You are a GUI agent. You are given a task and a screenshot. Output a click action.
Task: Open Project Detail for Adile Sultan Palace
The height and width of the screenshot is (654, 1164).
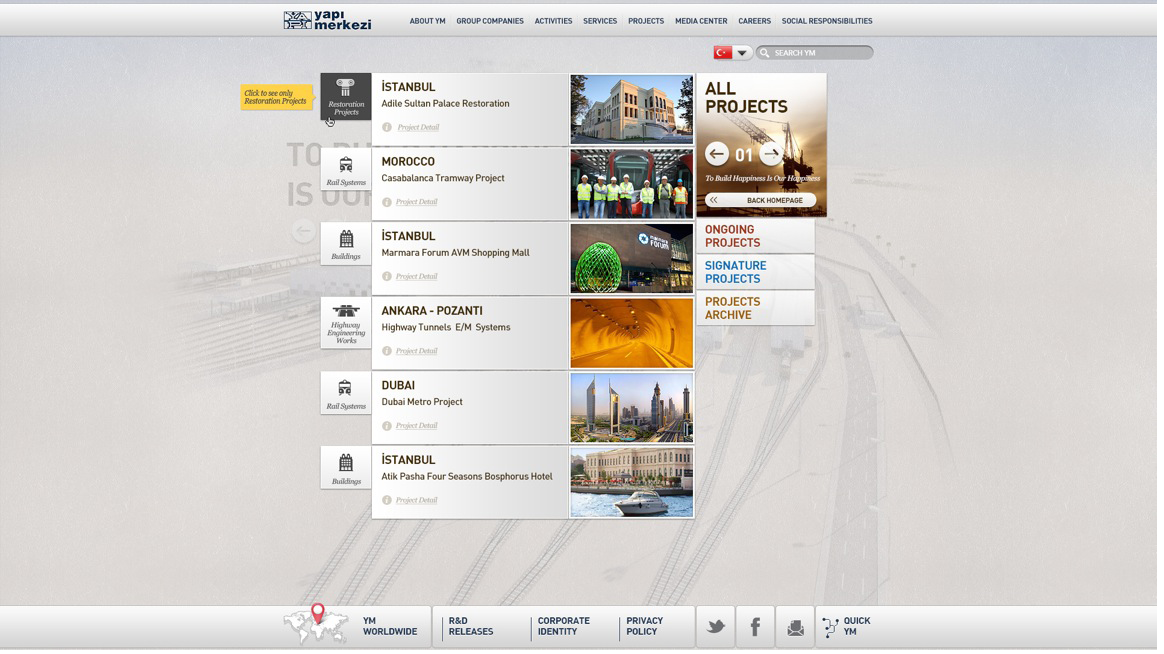coord(420,128)
